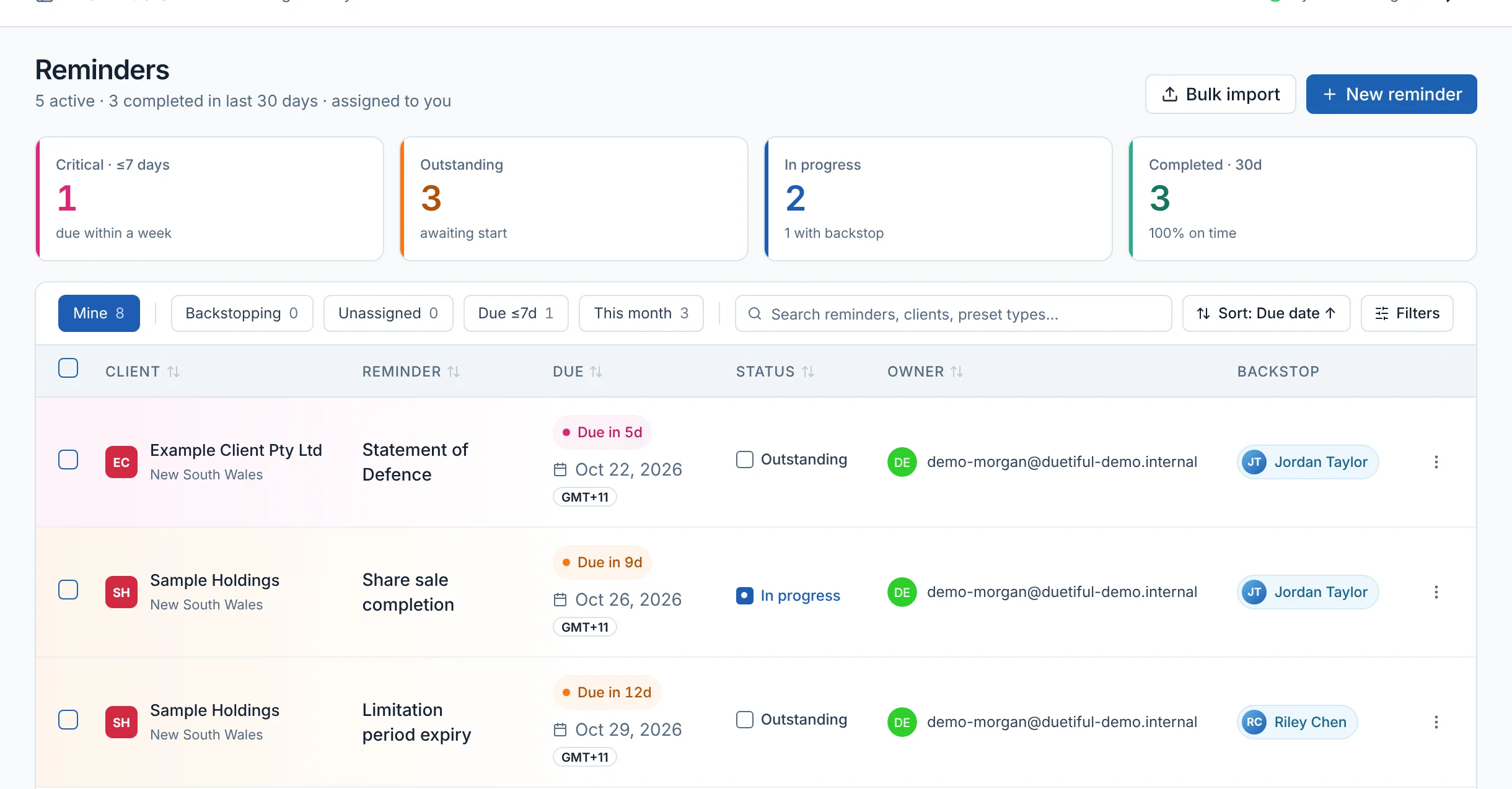Toggle Outstanding status for Statement of Defence

tap(745, 460)
